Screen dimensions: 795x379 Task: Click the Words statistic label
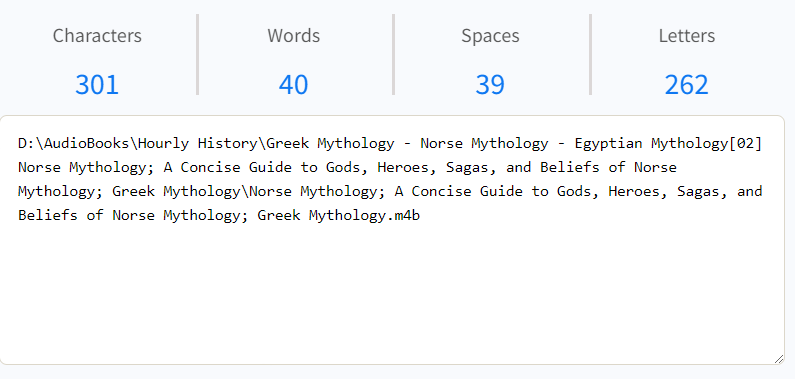[x=294, y=35]
